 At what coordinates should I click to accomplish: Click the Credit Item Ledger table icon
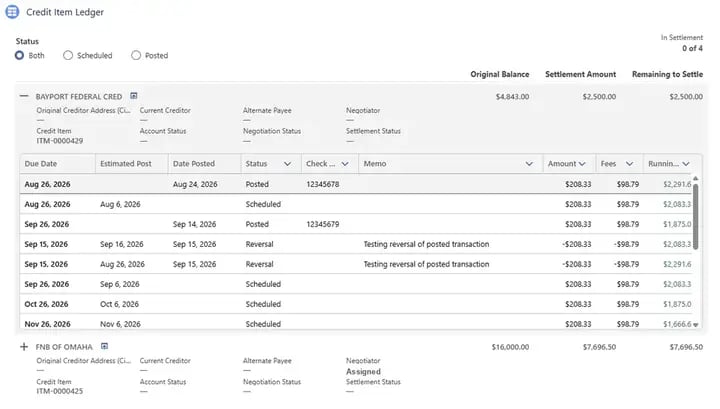coord(12,12)
